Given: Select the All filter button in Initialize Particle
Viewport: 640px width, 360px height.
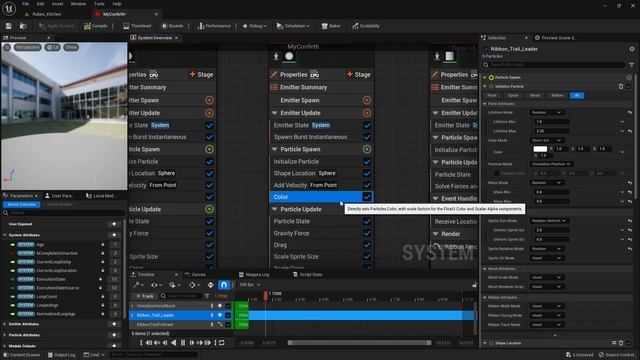Looking at the screenshot, I should (577, 96).
